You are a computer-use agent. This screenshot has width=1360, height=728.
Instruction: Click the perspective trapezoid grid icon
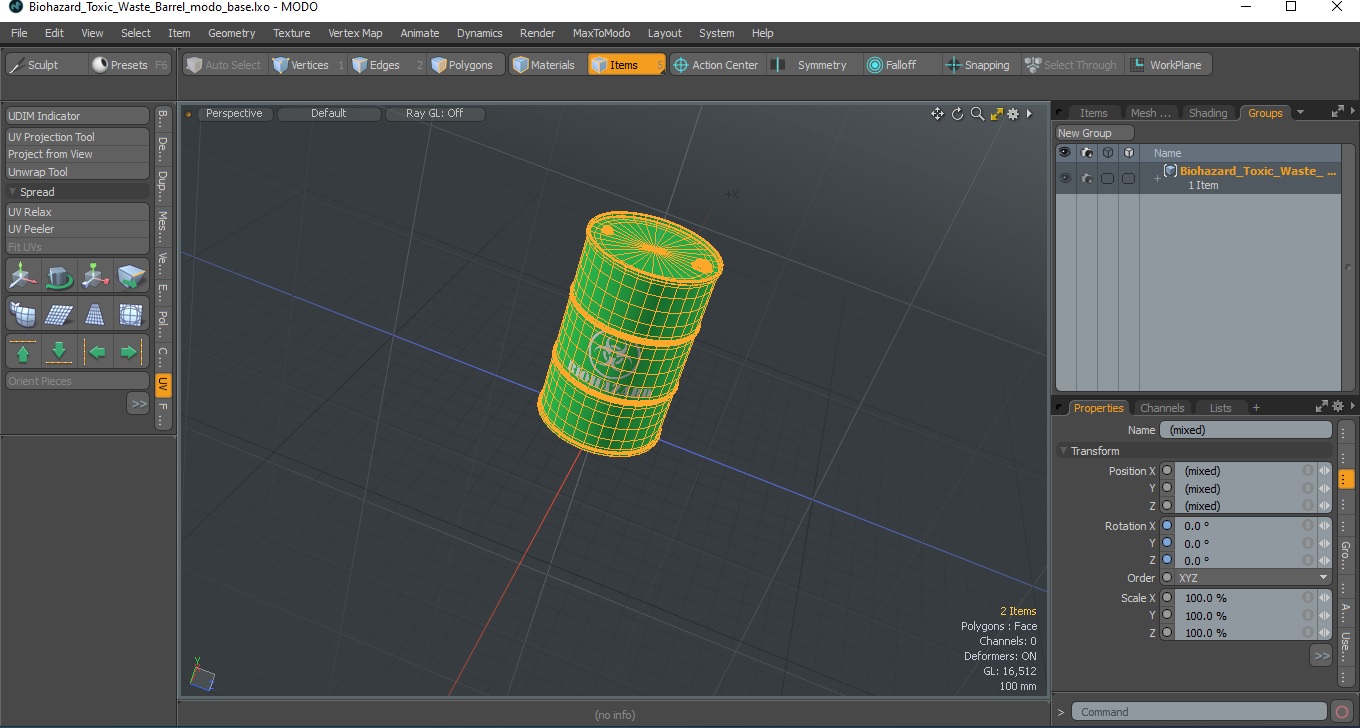point(95,314)
